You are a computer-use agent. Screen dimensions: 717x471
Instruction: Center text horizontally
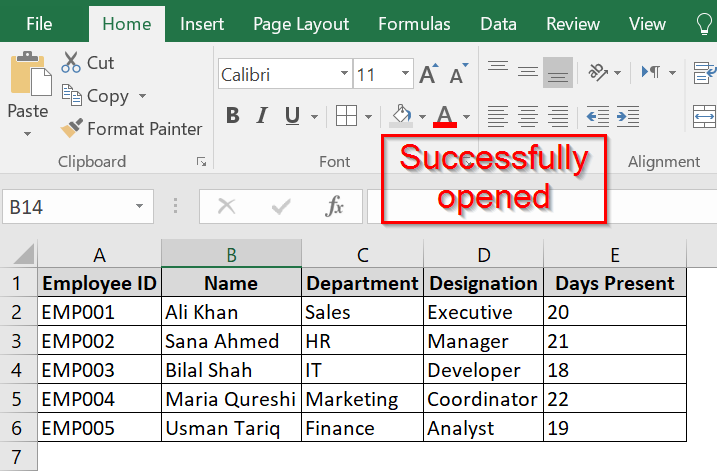528,116
